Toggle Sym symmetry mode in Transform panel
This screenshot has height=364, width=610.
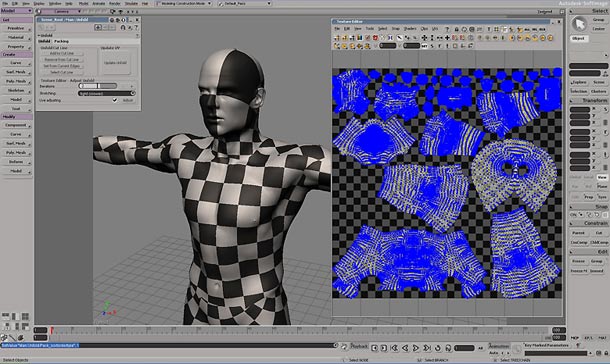602,197
